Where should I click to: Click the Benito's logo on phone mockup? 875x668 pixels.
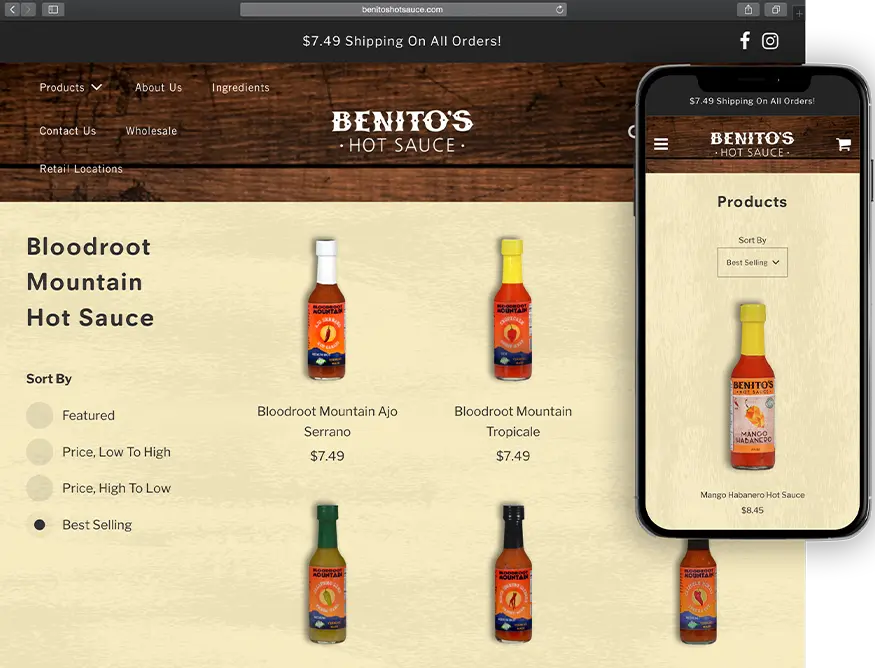point(752,145)
